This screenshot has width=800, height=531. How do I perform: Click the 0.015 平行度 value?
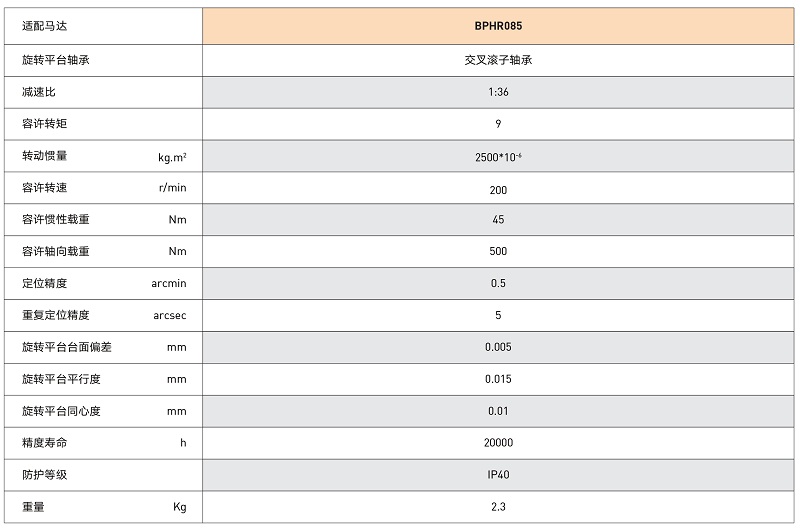[498, 379]
